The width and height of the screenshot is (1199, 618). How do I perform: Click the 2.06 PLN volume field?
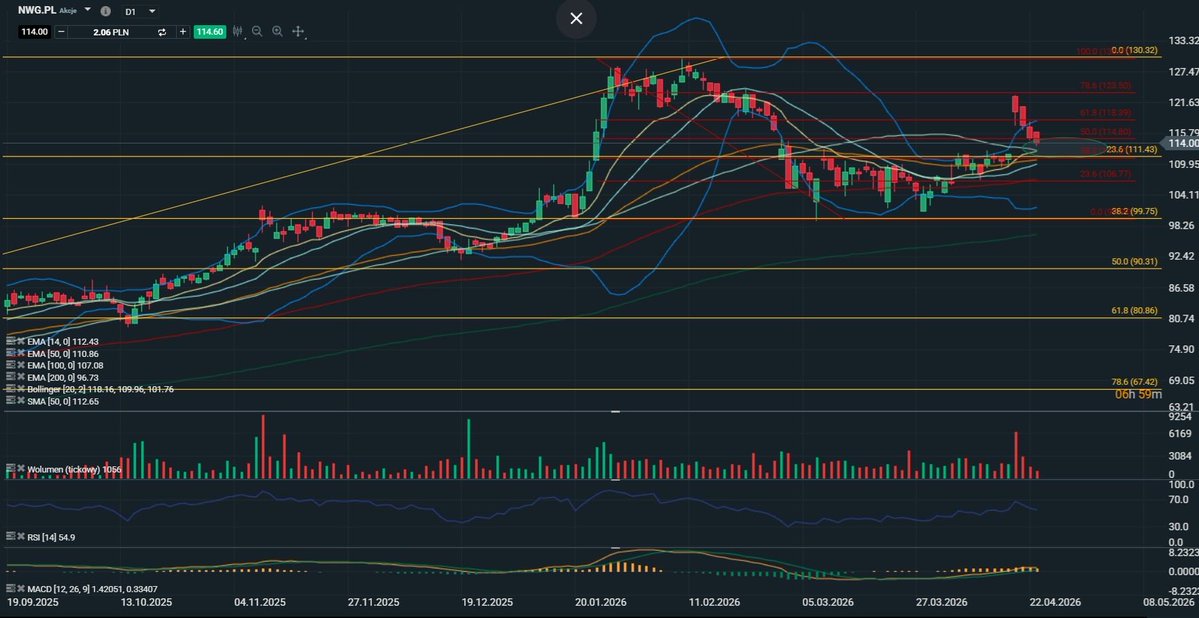coord(111,31)
